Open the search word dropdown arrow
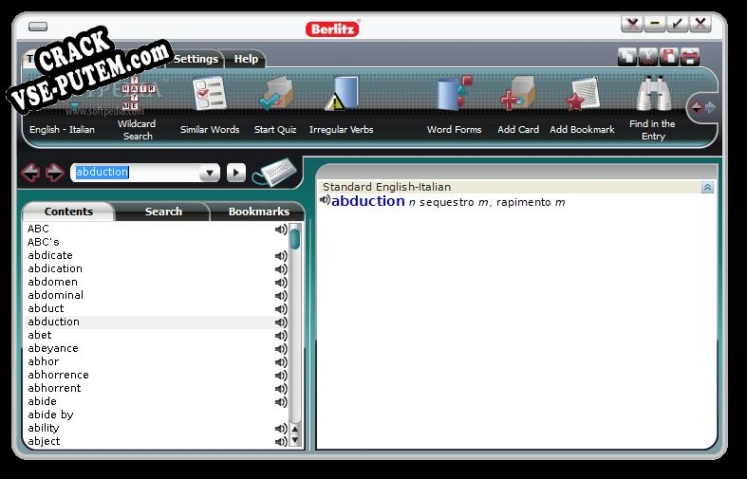This screenshot has width=747, height=479. click(209, 173)
